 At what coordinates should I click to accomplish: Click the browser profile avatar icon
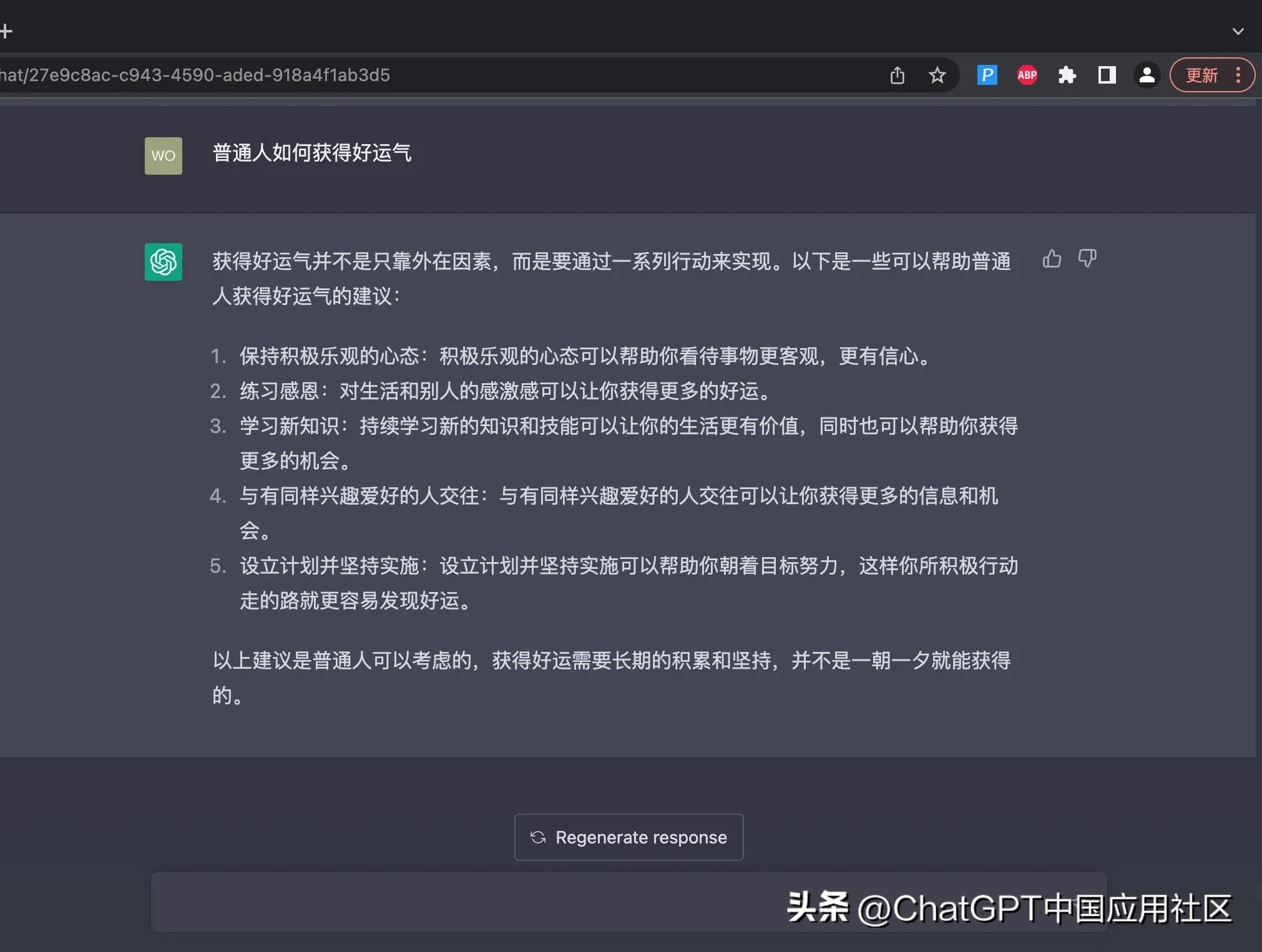coord(1147,75)
